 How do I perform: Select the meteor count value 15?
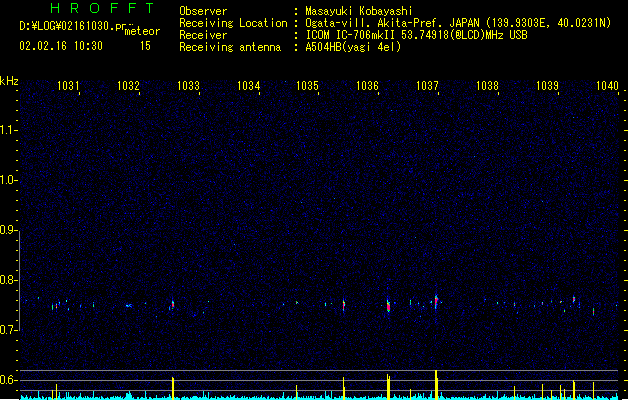(x=145, y=46)
